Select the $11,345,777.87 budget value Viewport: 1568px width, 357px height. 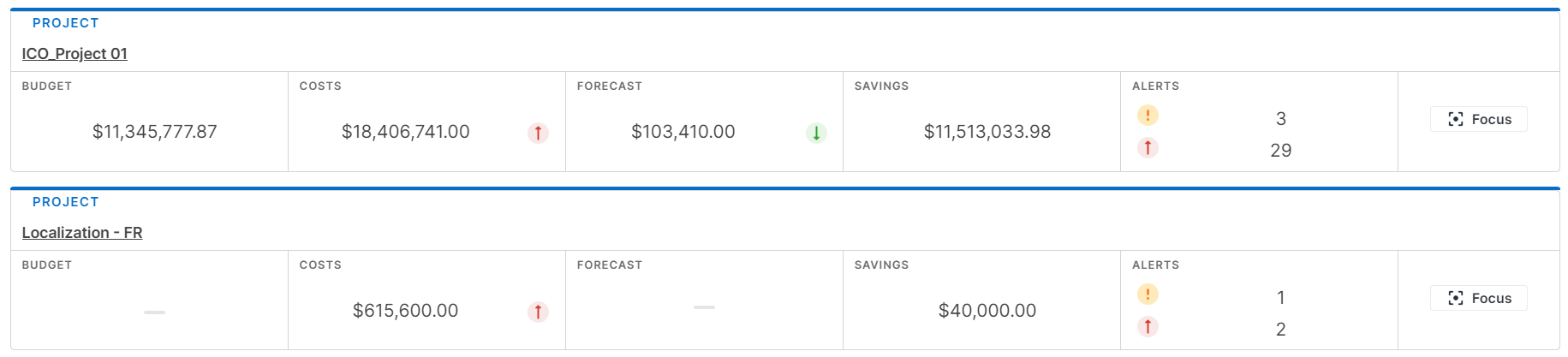coord(155,132)
